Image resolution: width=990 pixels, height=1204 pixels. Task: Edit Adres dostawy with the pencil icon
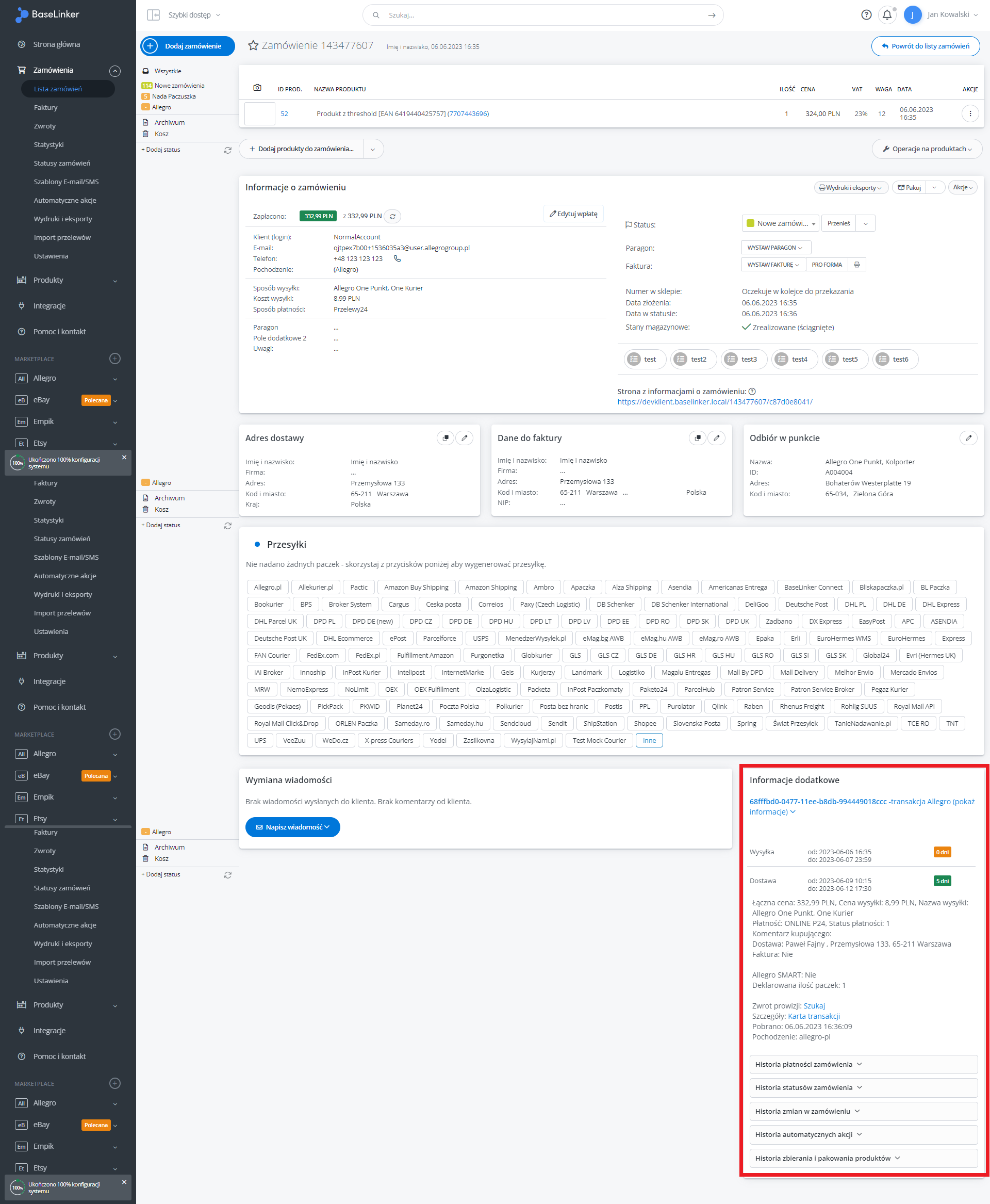pyautogui.click(x=464, y=437)
